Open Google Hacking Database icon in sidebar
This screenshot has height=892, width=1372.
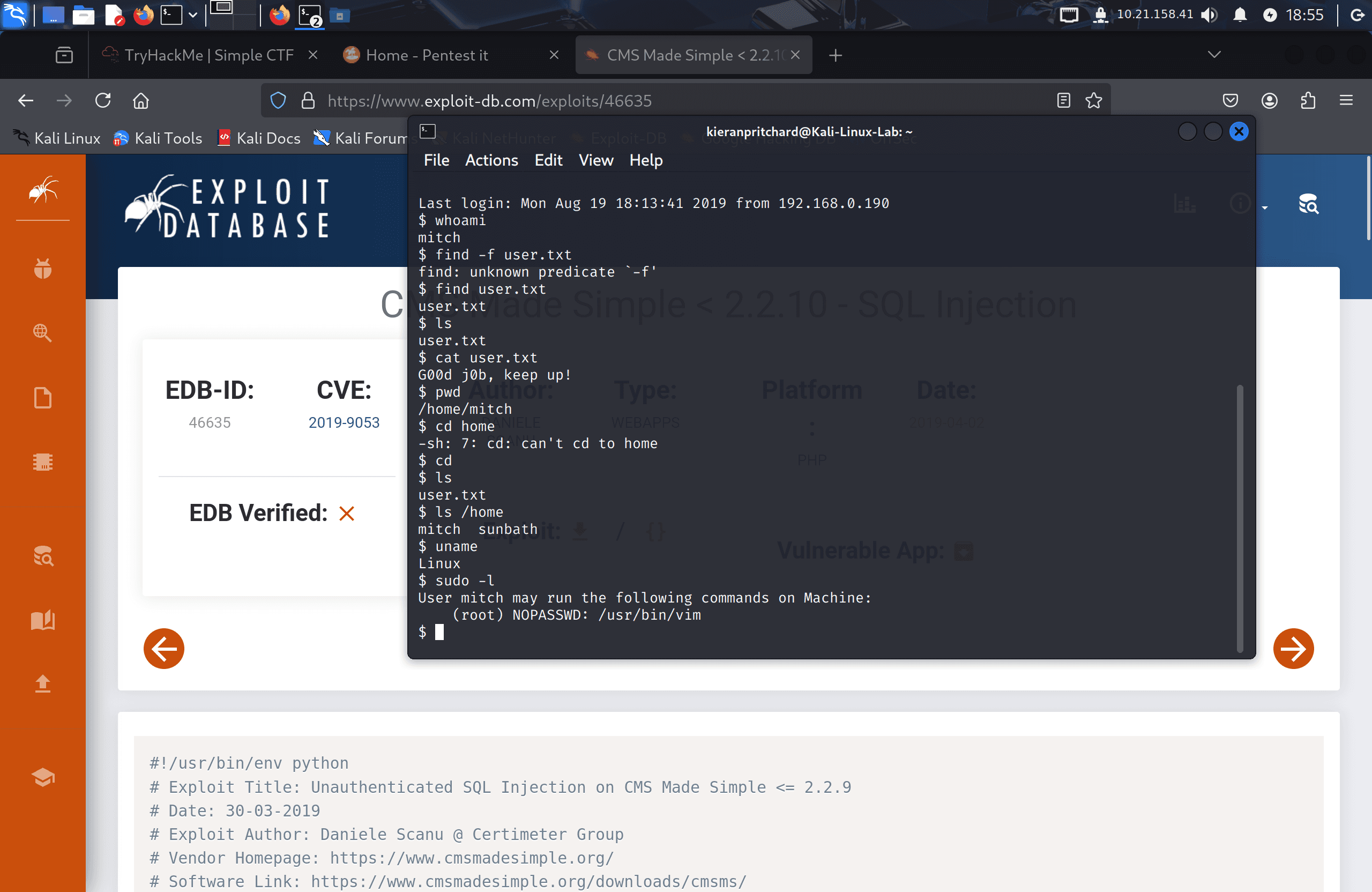coord(43,332)
